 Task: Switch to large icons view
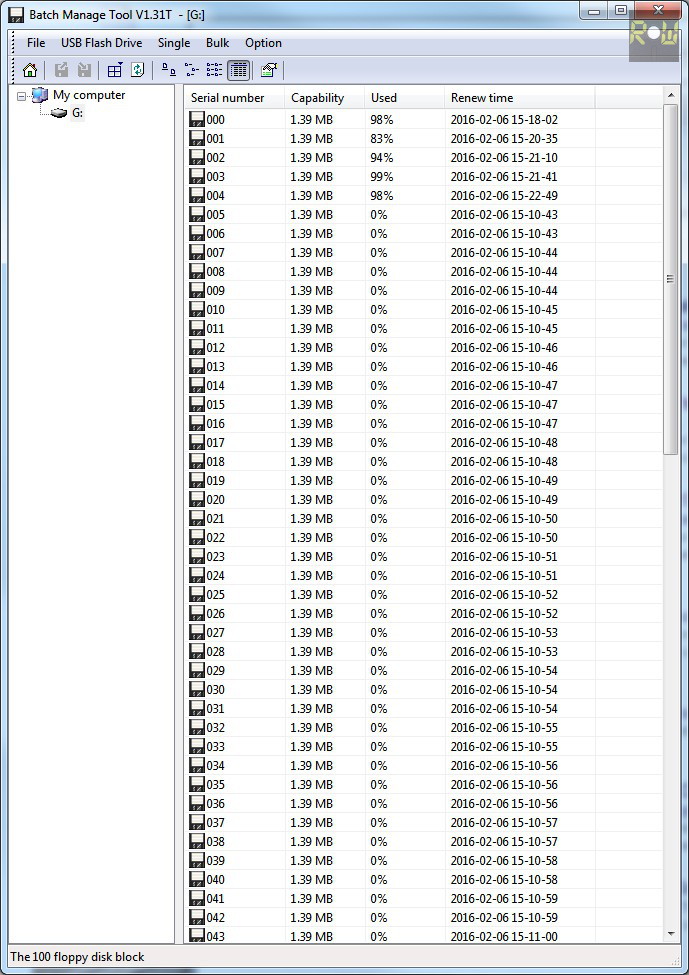click(169, 70)
